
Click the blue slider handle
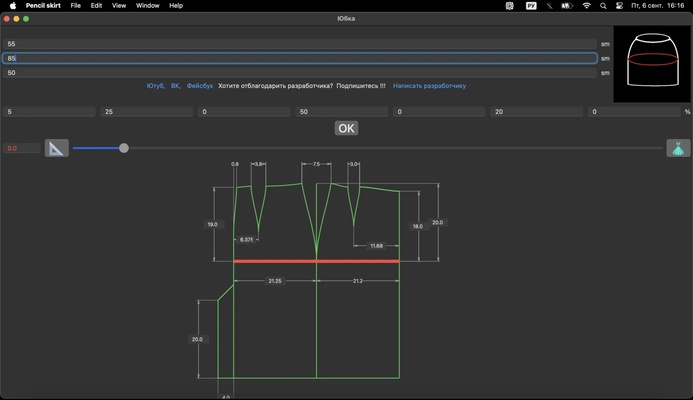coord(124,148)
